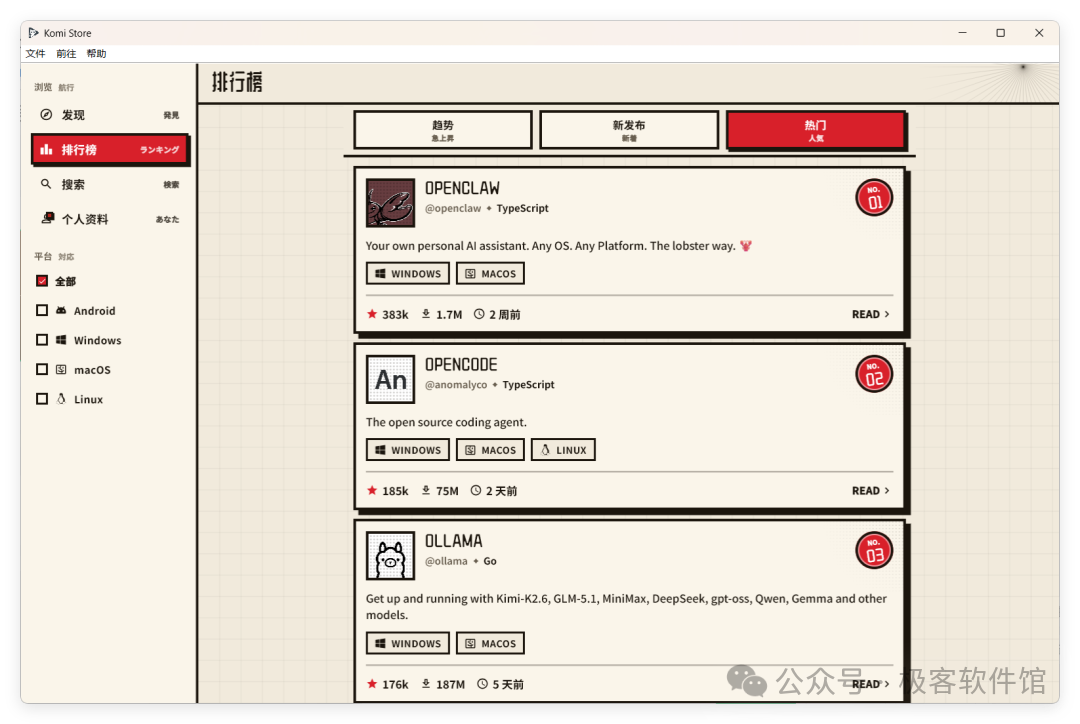The height and width of the screenshot is (724, 1080).
Task: Open the OLLAMA title
Action: [x=453, y=541]
